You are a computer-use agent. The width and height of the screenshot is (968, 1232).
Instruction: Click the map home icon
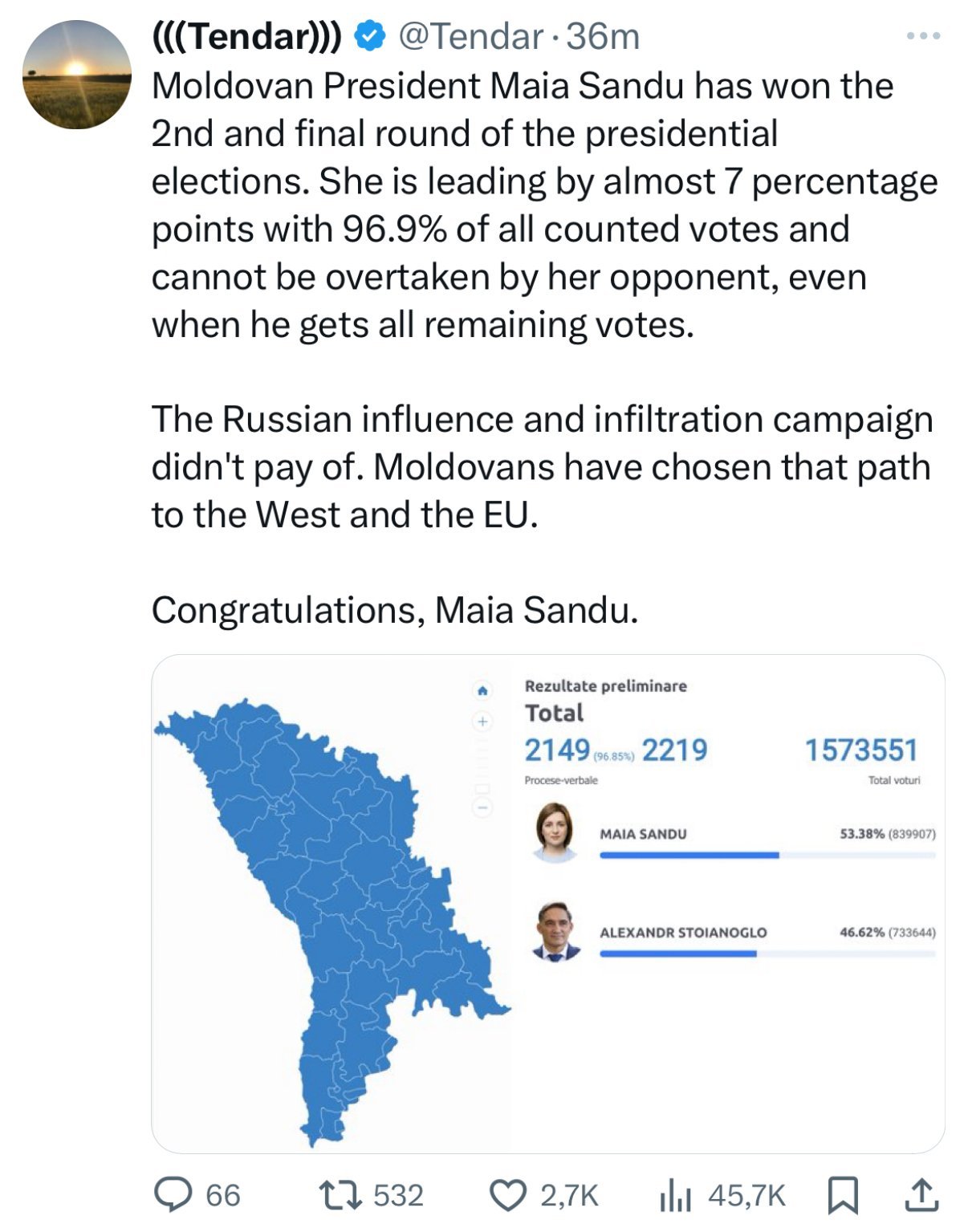482,690
